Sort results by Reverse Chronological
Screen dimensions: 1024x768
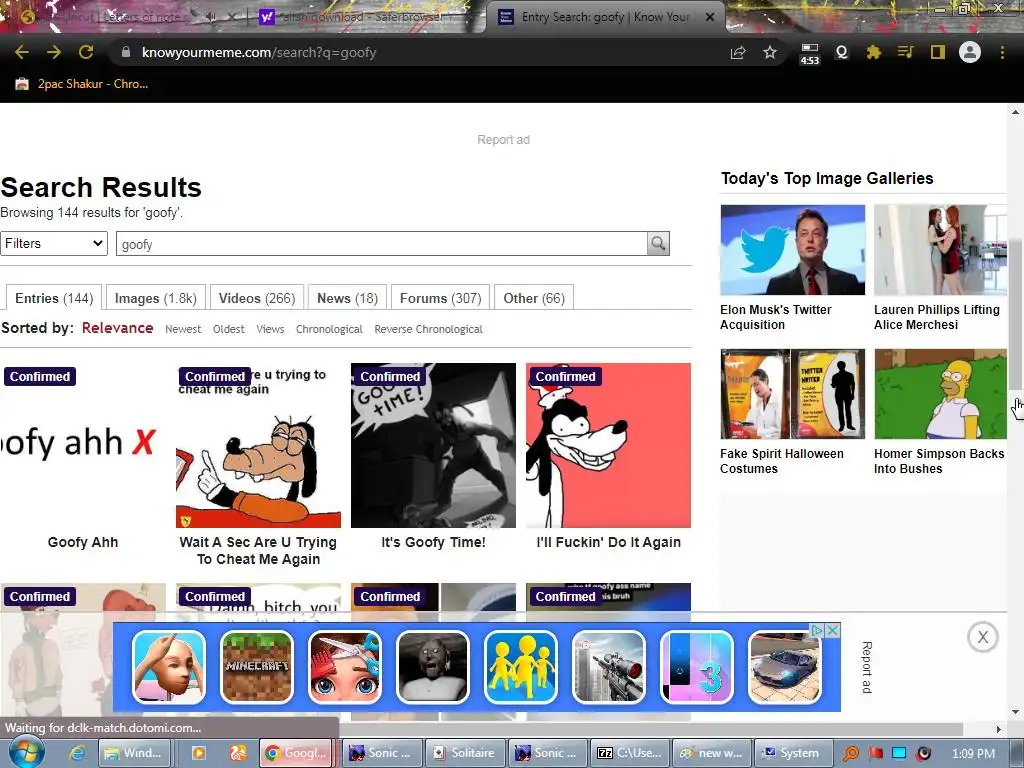pyautogui.click(x=428, y=329)
